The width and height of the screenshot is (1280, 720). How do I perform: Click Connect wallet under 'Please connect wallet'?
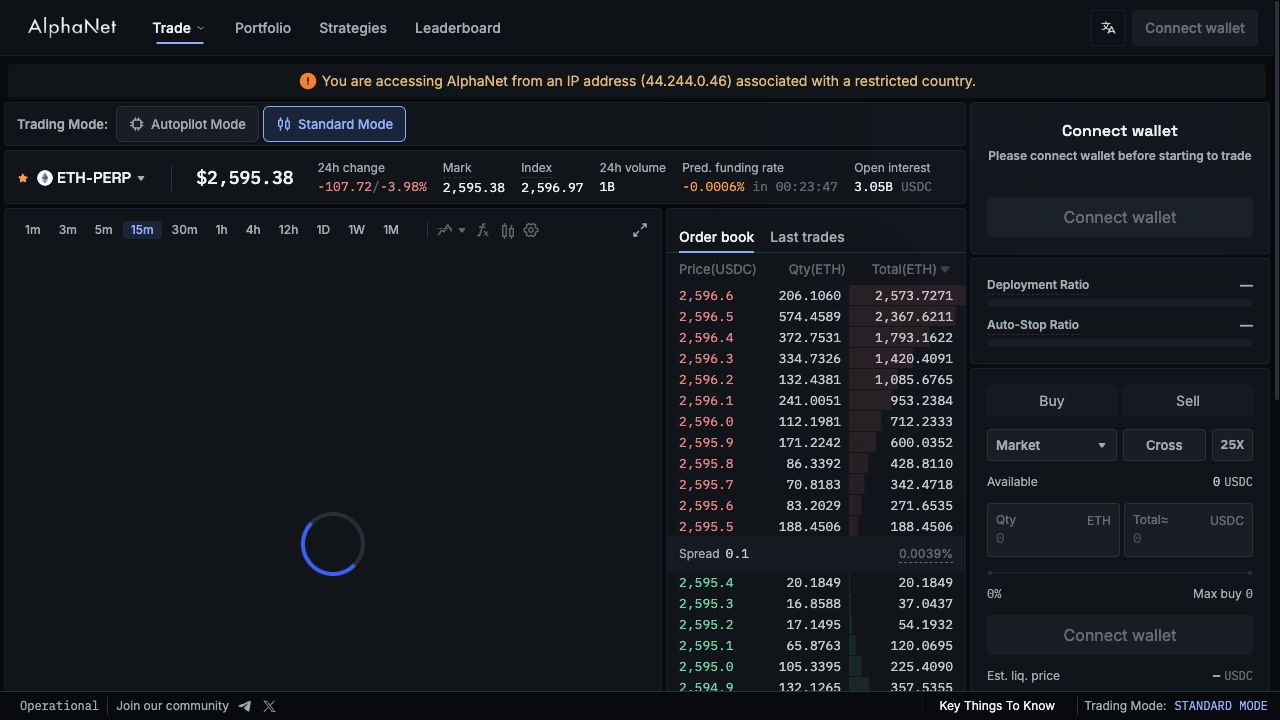point(1120,217)
